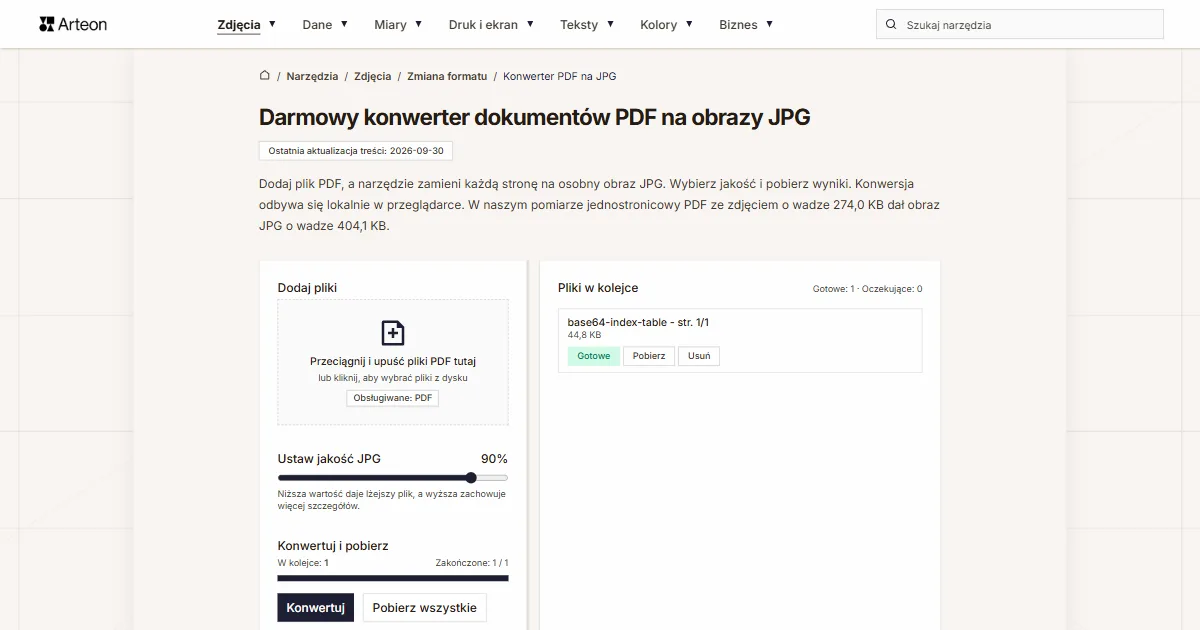Click the Gotowe status badge
Screen dimensions: 1200x630
click(594, 356)
